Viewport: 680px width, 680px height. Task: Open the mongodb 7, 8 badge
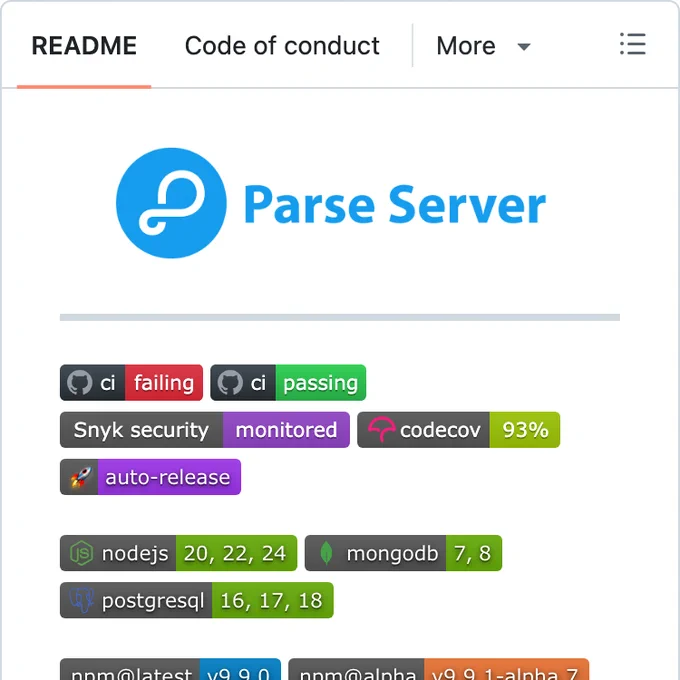[403, 553]
